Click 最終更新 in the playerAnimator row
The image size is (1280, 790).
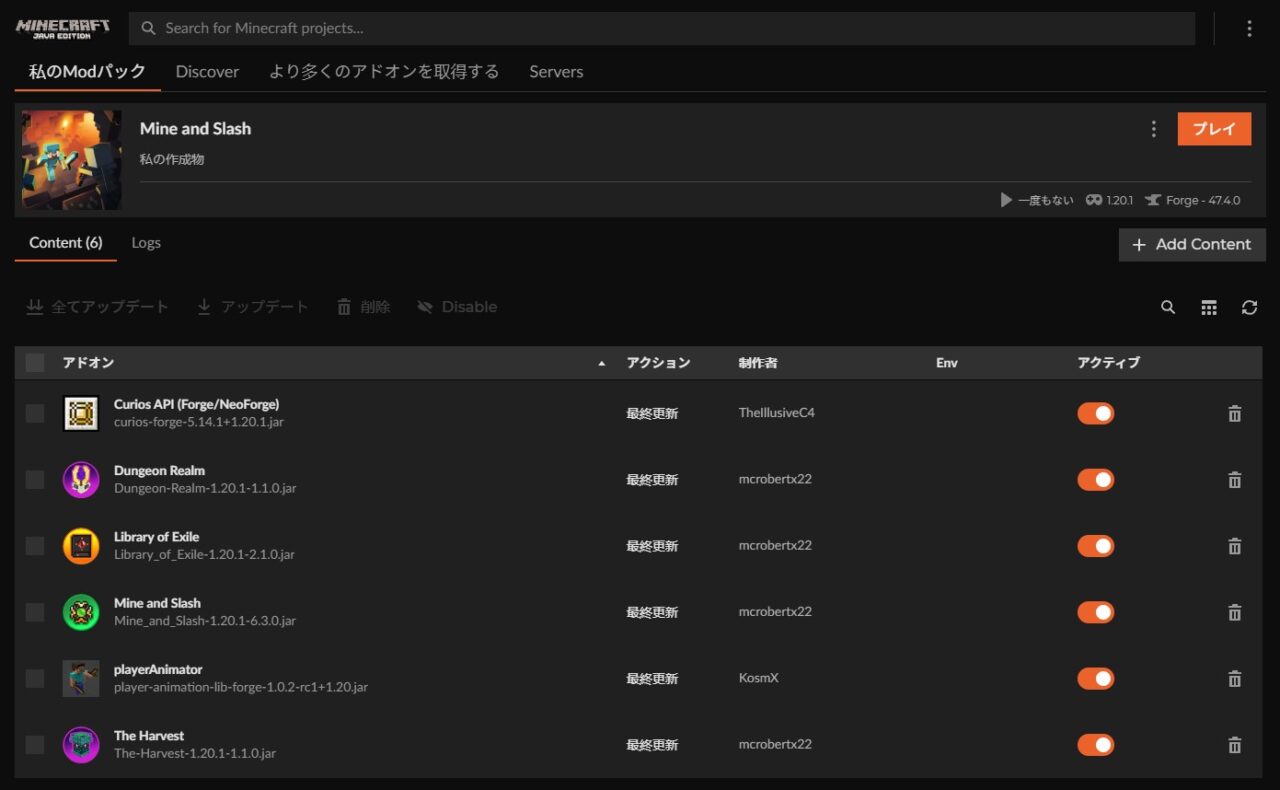coord(652,679)
